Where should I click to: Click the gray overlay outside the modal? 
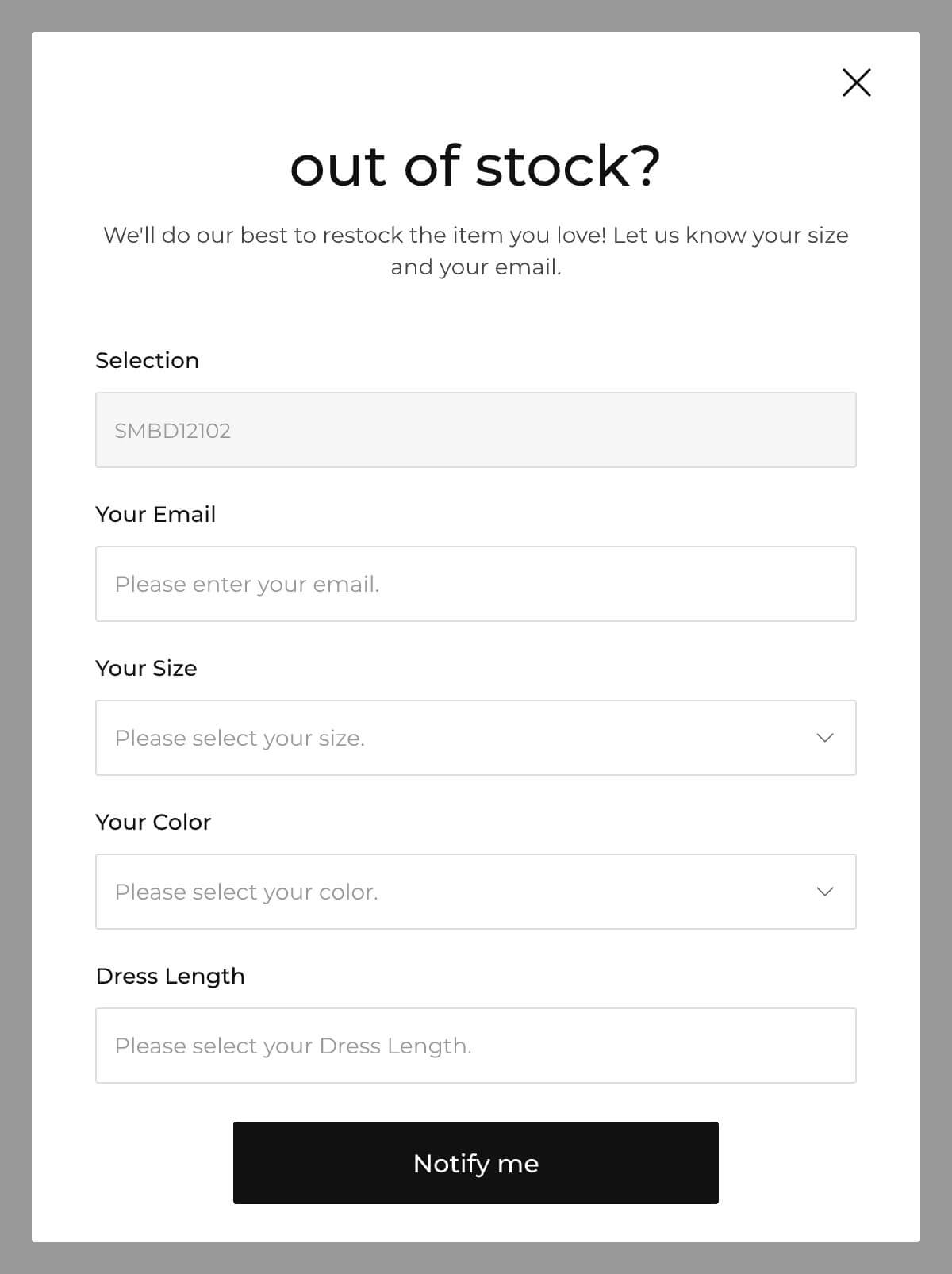pyautogui.click(x=14, y=635)
